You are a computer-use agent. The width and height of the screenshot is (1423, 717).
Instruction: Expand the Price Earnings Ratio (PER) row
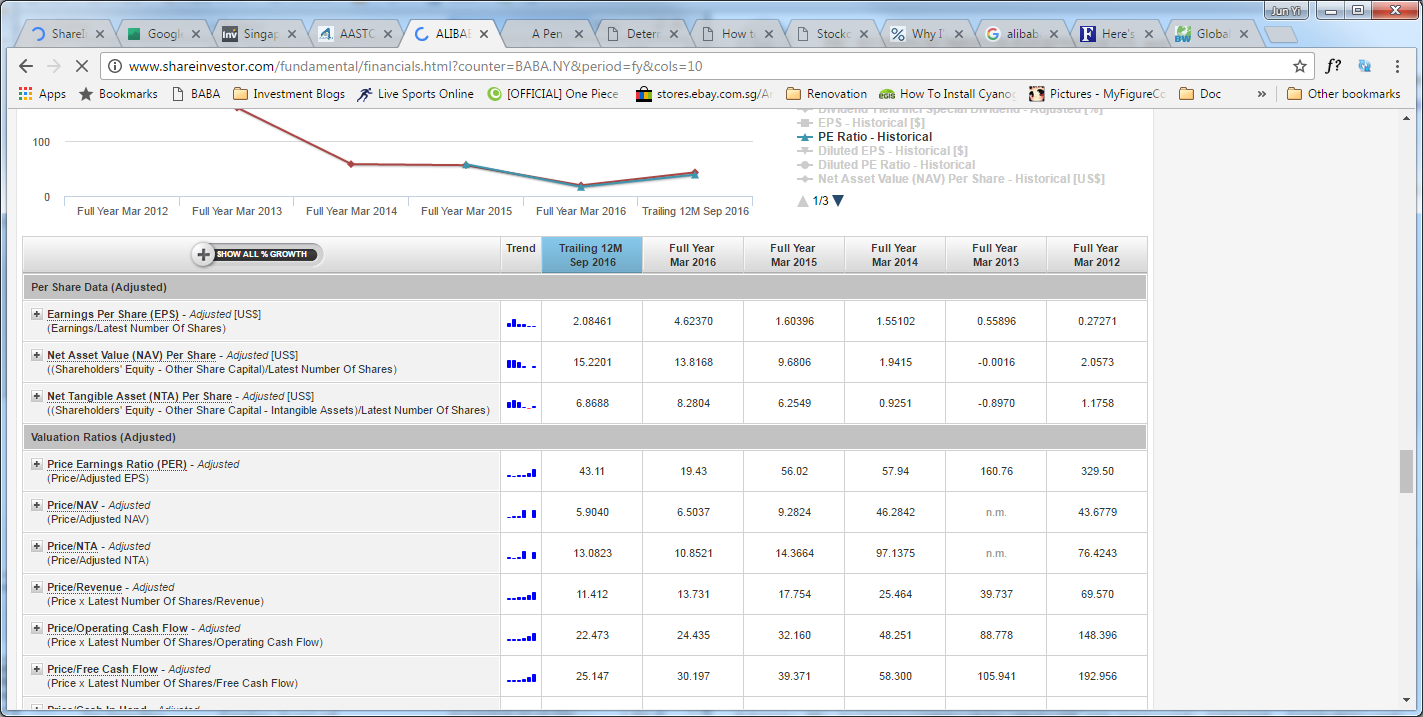37,464
